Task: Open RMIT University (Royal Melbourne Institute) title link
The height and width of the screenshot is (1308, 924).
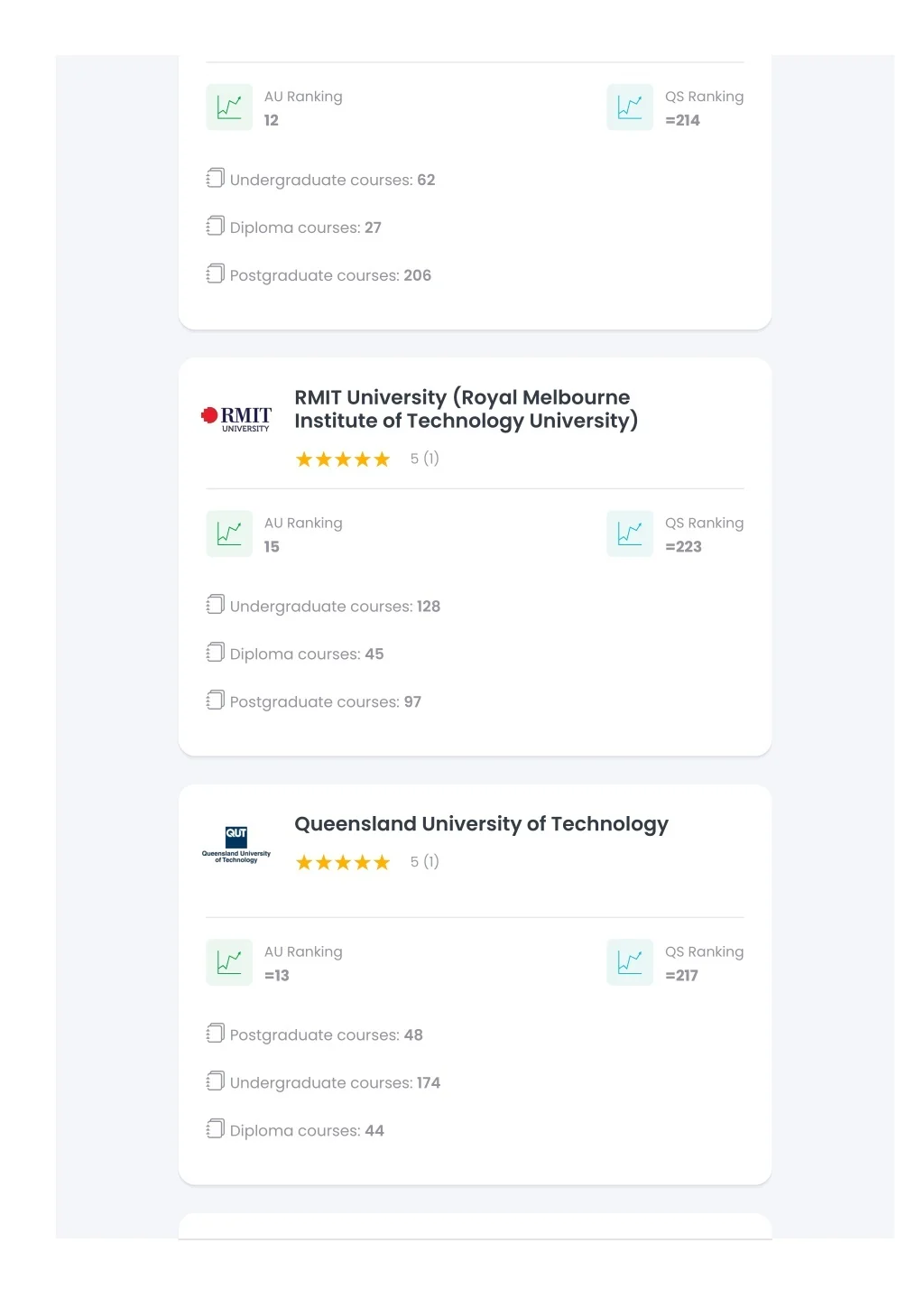Action: point(466,409)
